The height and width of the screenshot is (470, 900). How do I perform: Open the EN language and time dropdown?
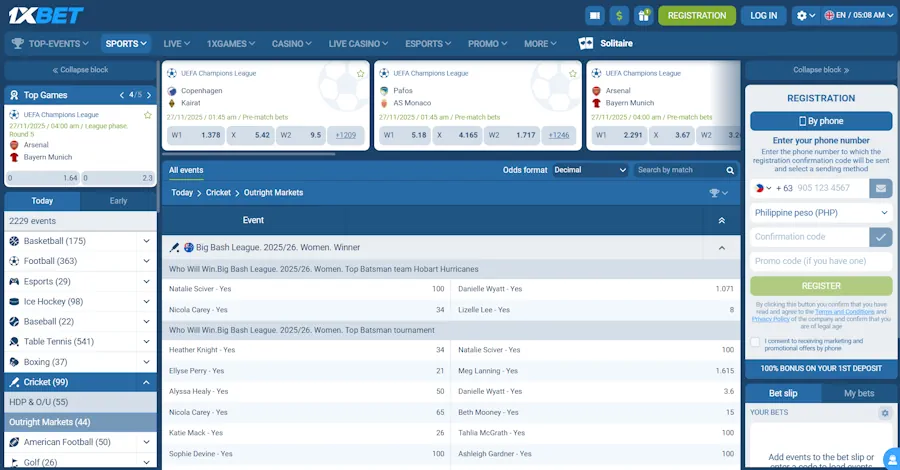click(x=859, y=15)
